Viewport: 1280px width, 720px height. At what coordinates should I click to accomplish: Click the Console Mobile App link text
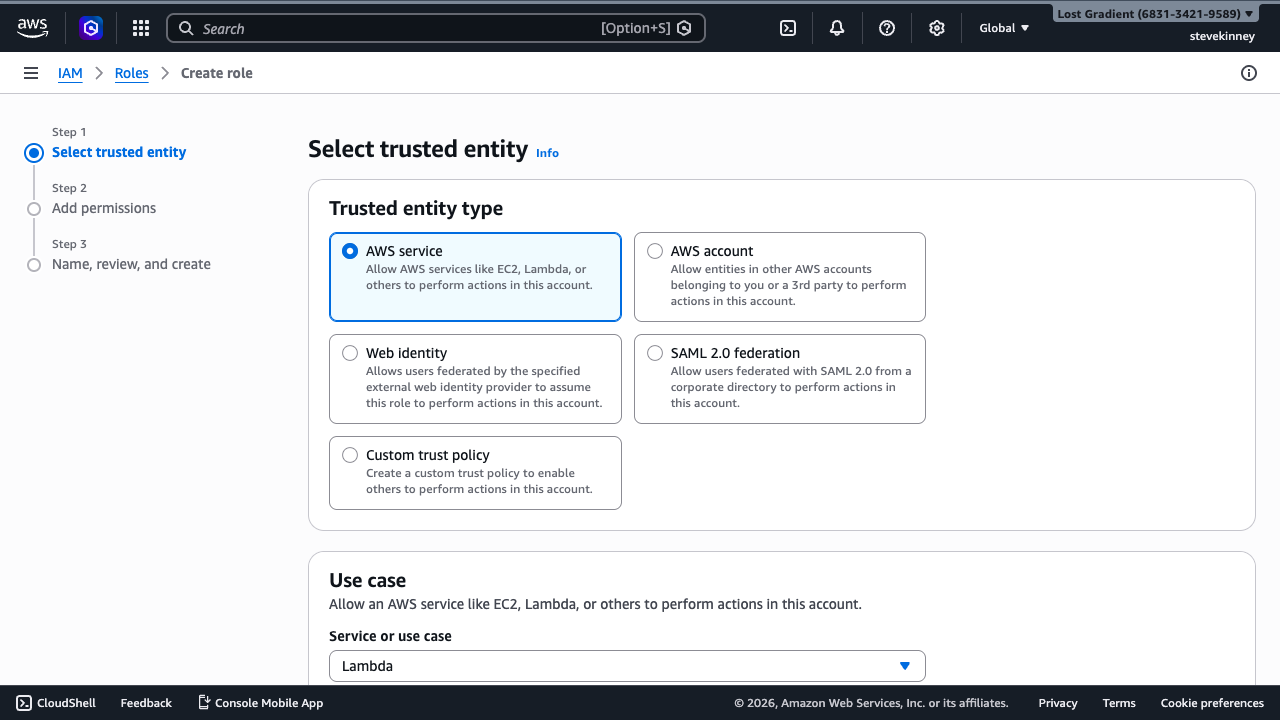[x=269, y=703]
